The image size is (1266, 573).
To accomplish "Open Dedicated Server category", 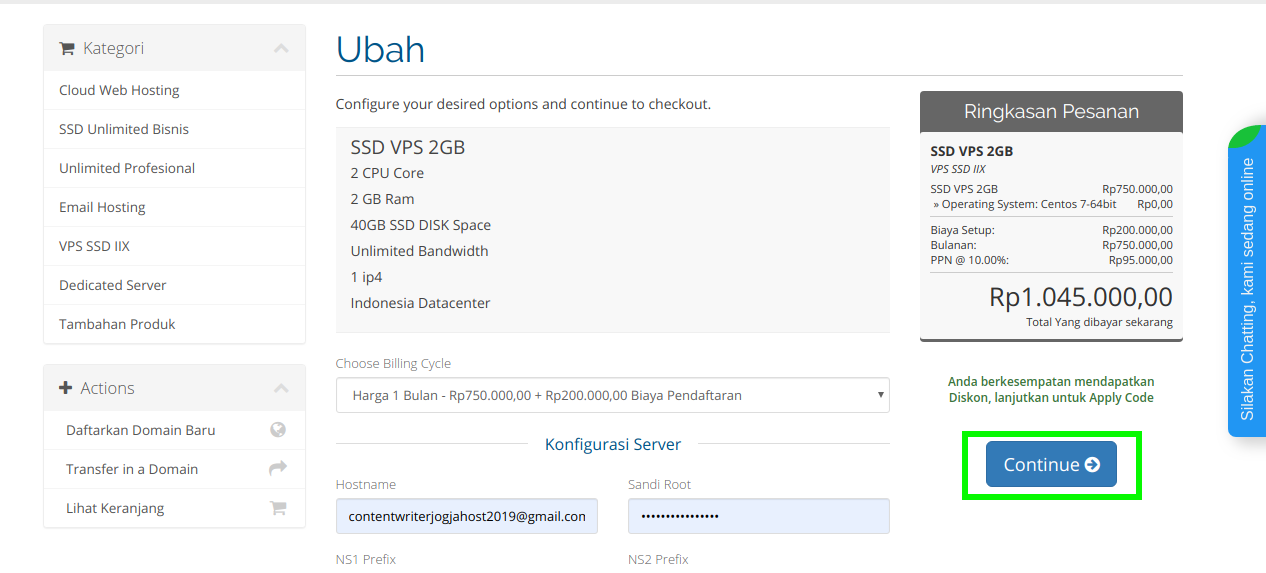I will (113, 285).
